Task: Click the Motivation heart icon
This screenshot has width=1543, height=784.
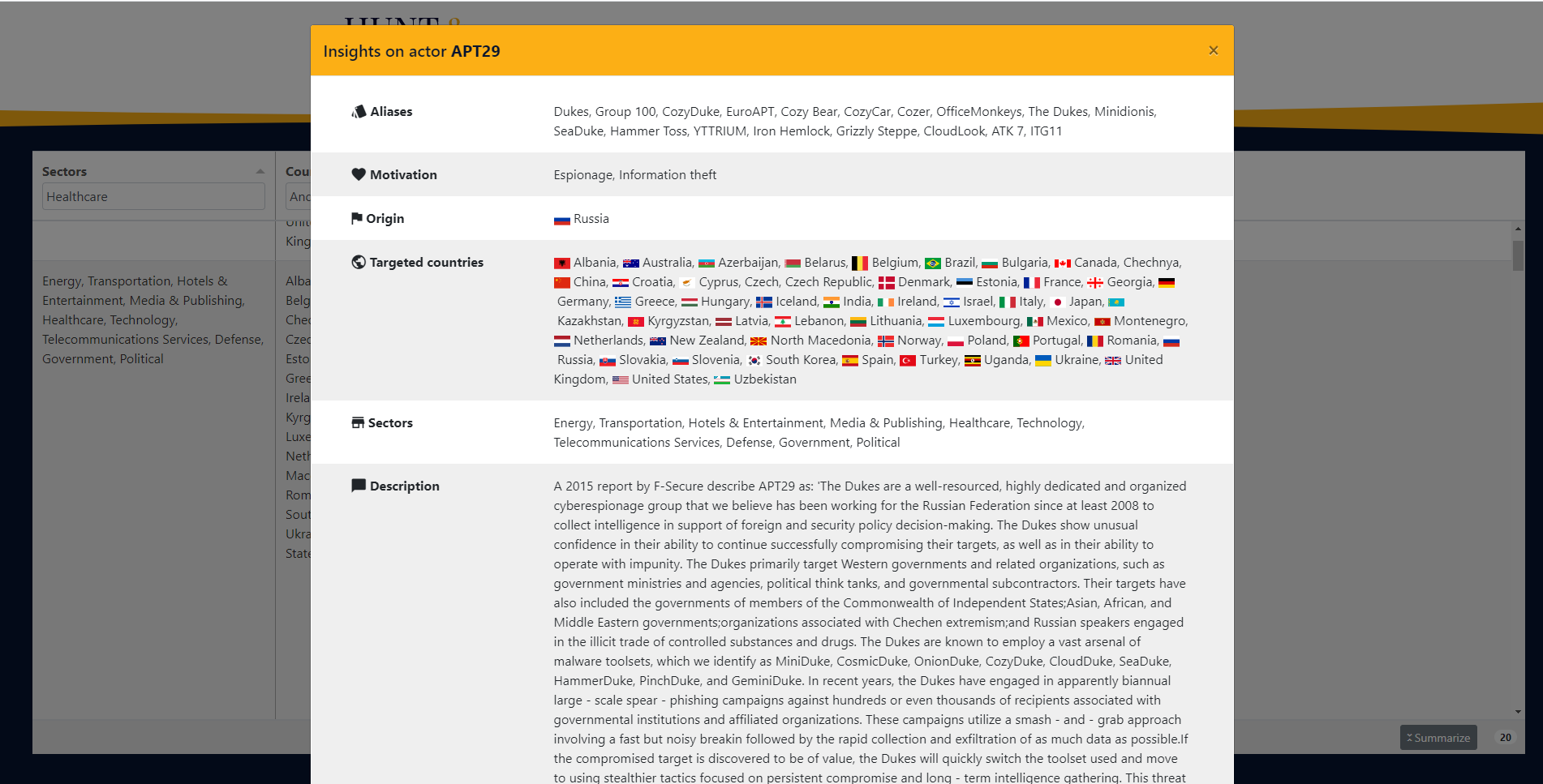Action: [x=359, y=174]
